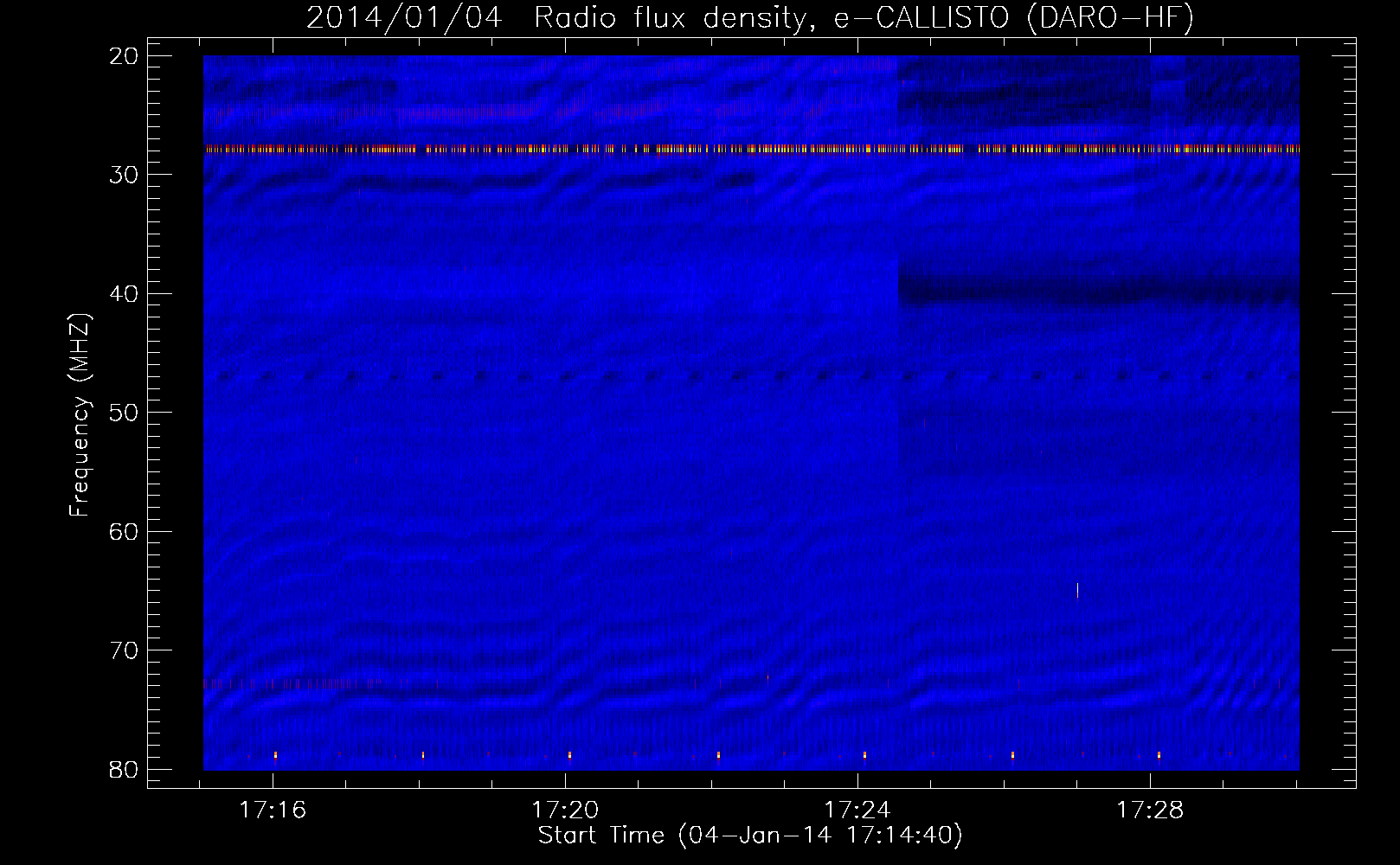Click the dark horizontal band near 40 MHz
The width and height of the screenshot is (1400, 865).
click(1098, 288)
